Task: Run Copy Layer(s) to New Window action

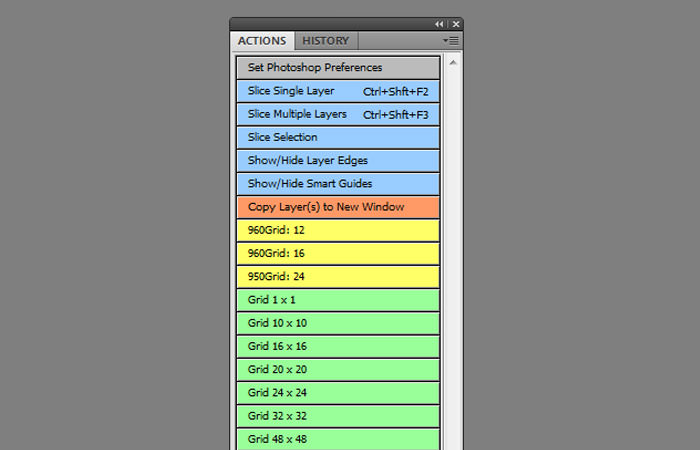Action: tap(338, 207)
